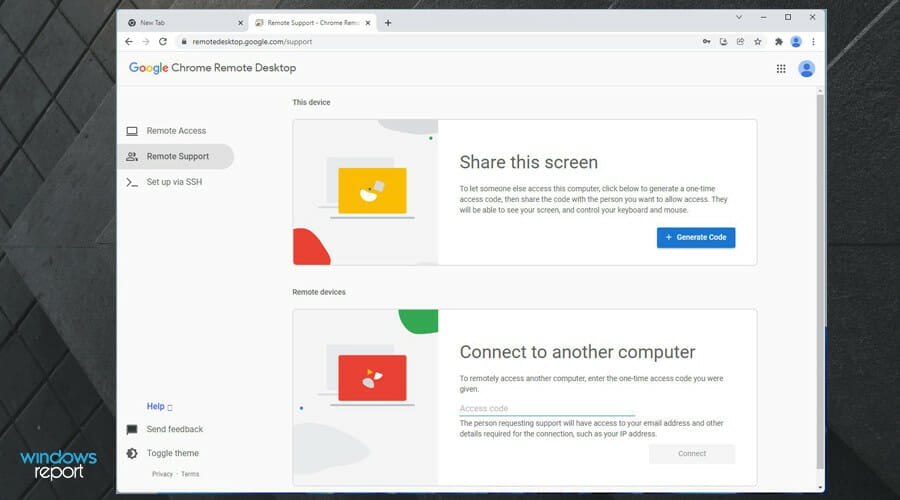Open the Help link
The width and height of the screenshot is (900, 500).
tap(159, 406)
